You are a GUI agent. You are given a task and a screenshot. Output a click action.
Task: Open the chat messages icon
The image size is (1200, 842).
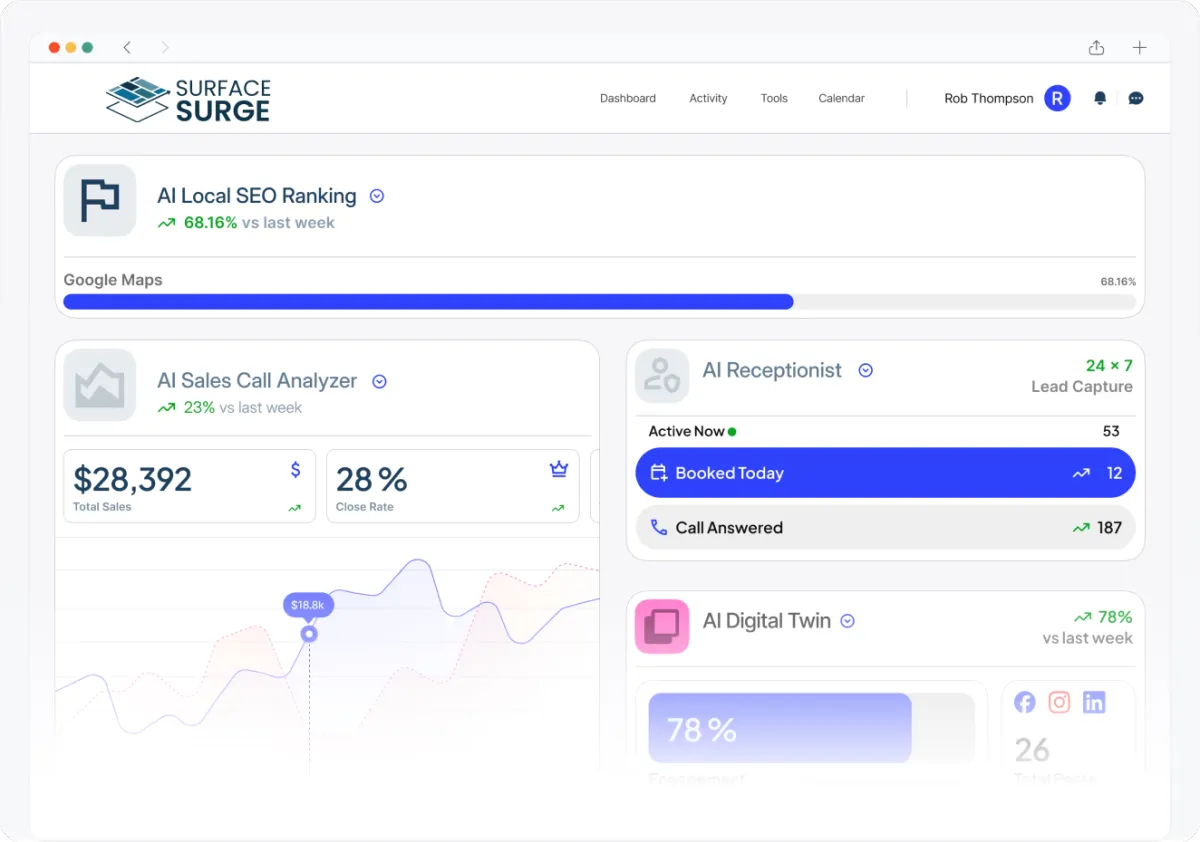(1136, 98)
